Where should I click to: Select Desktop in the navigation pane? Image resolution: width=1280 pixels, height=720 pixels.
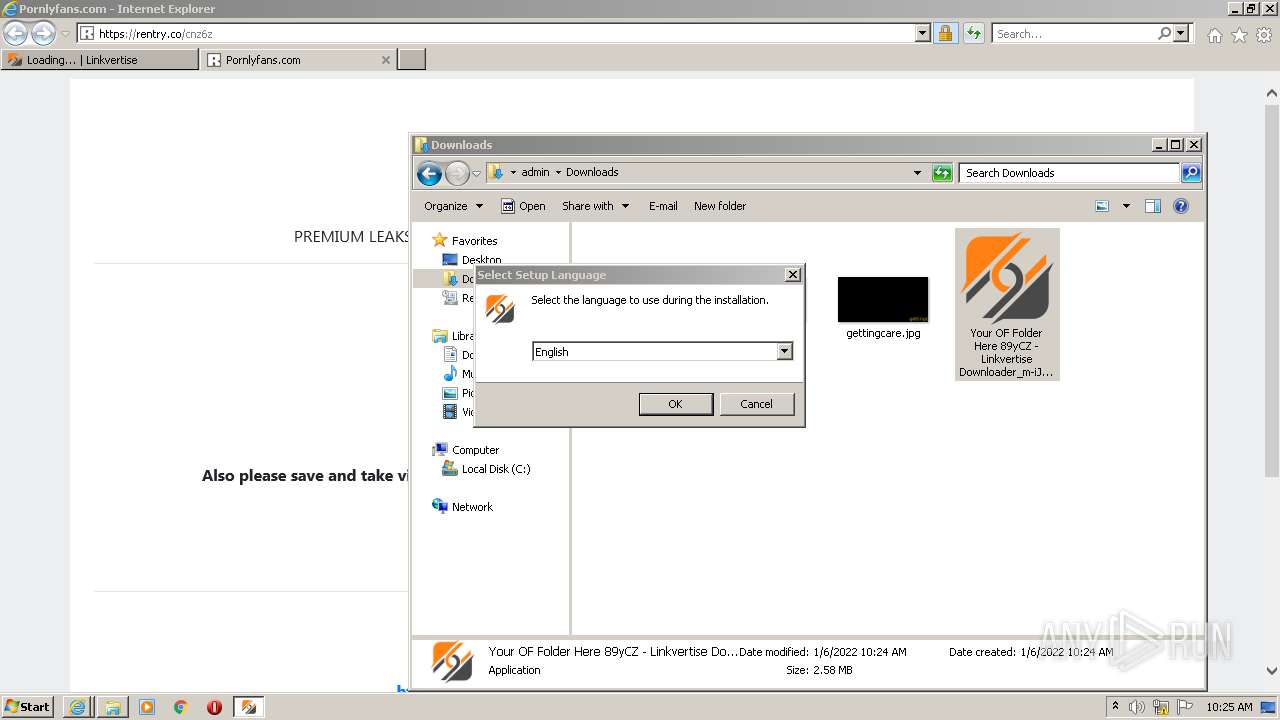click(x=472, y=260)
